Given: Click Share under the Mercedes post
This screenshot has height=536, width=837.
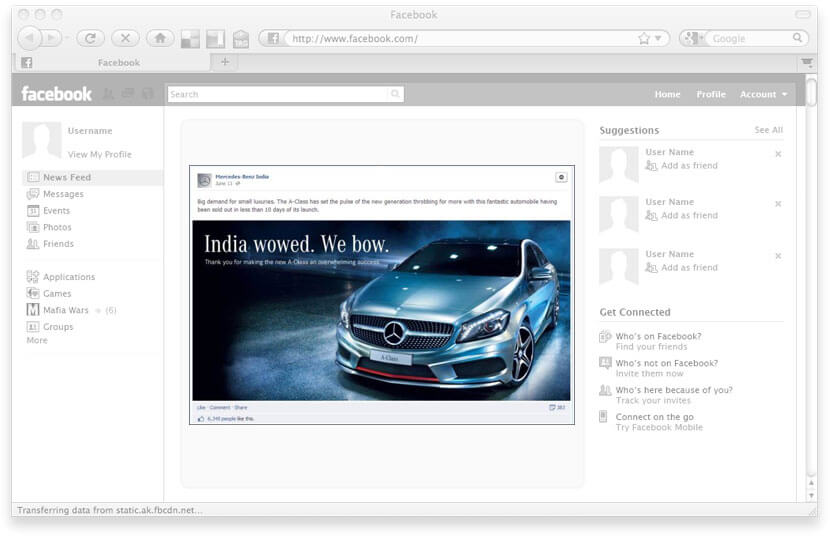Looking at the screenshot, I should coord(241,407).
